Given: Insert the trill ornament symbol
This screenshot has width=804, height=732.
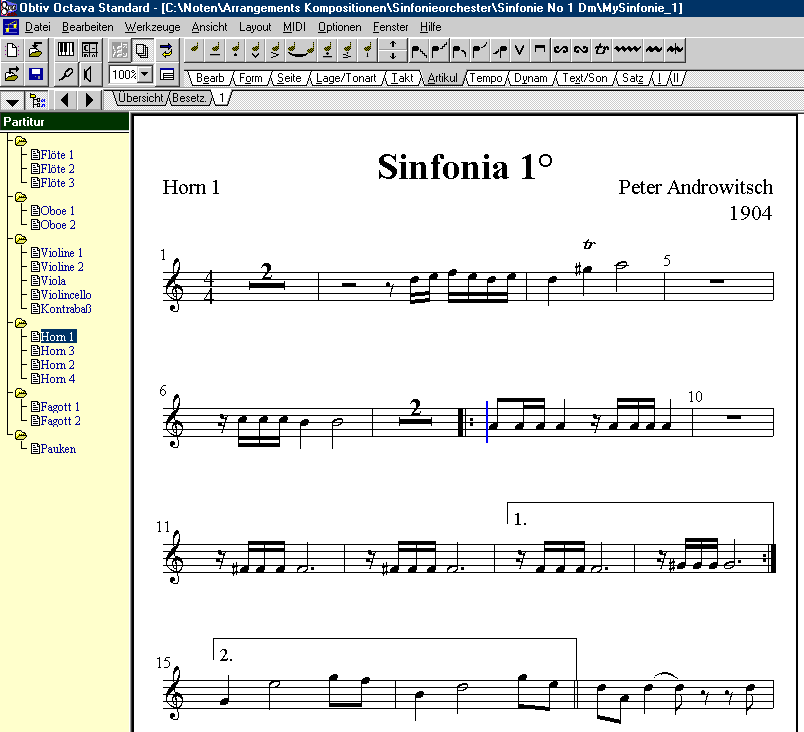Looking at the screenshot, I should coord(602,49).
